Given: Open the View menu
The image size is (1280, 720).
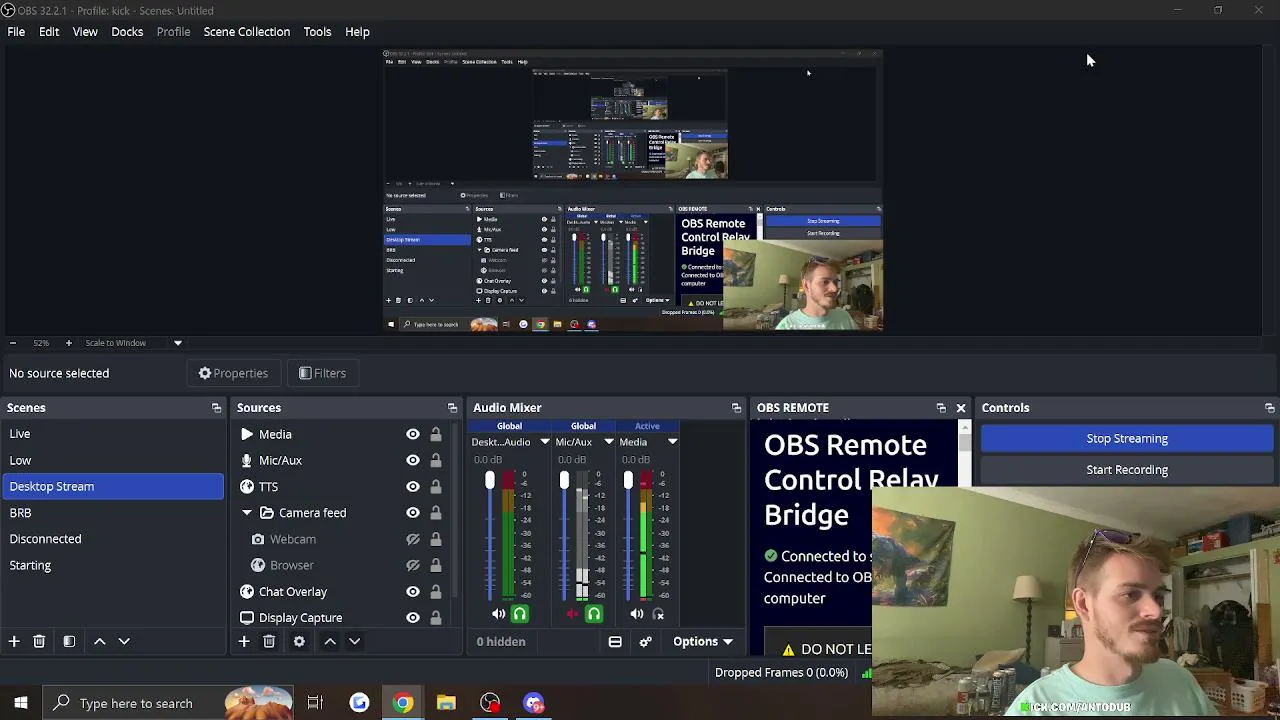Looking at the screenshot, I should [x=85, y=32].
